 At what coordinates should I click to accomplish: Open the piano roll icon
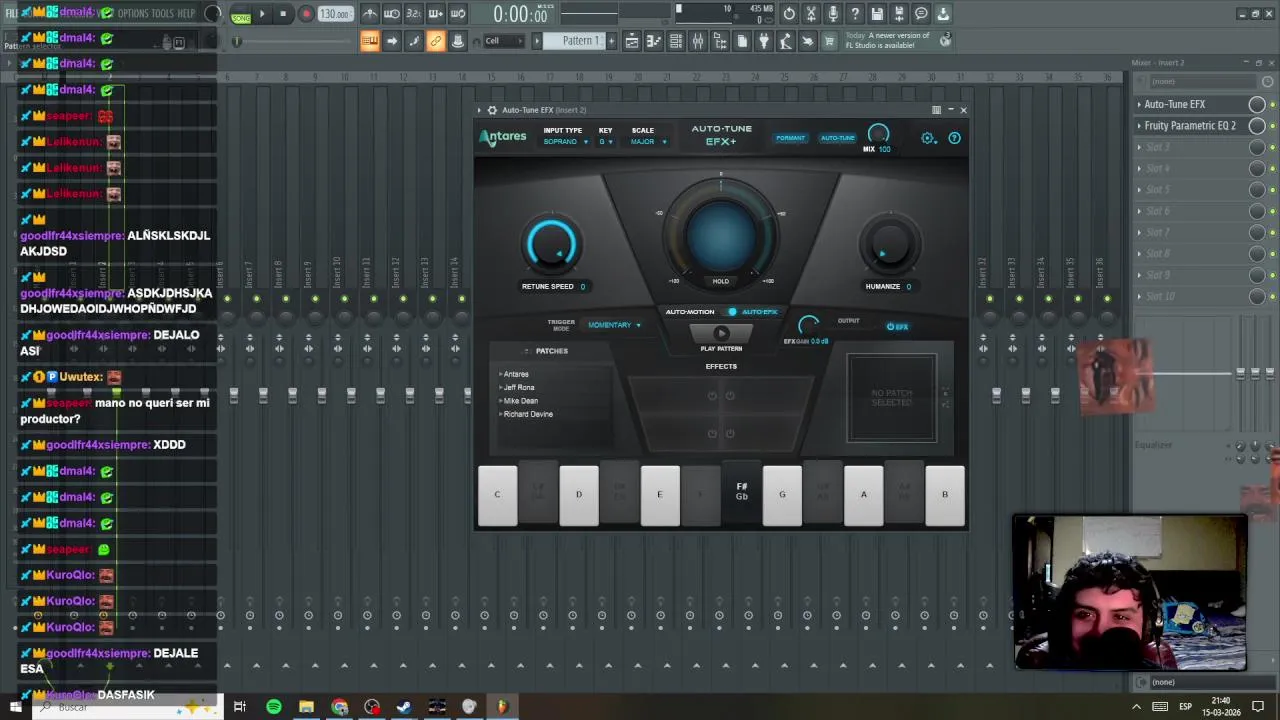pos(654,41)
